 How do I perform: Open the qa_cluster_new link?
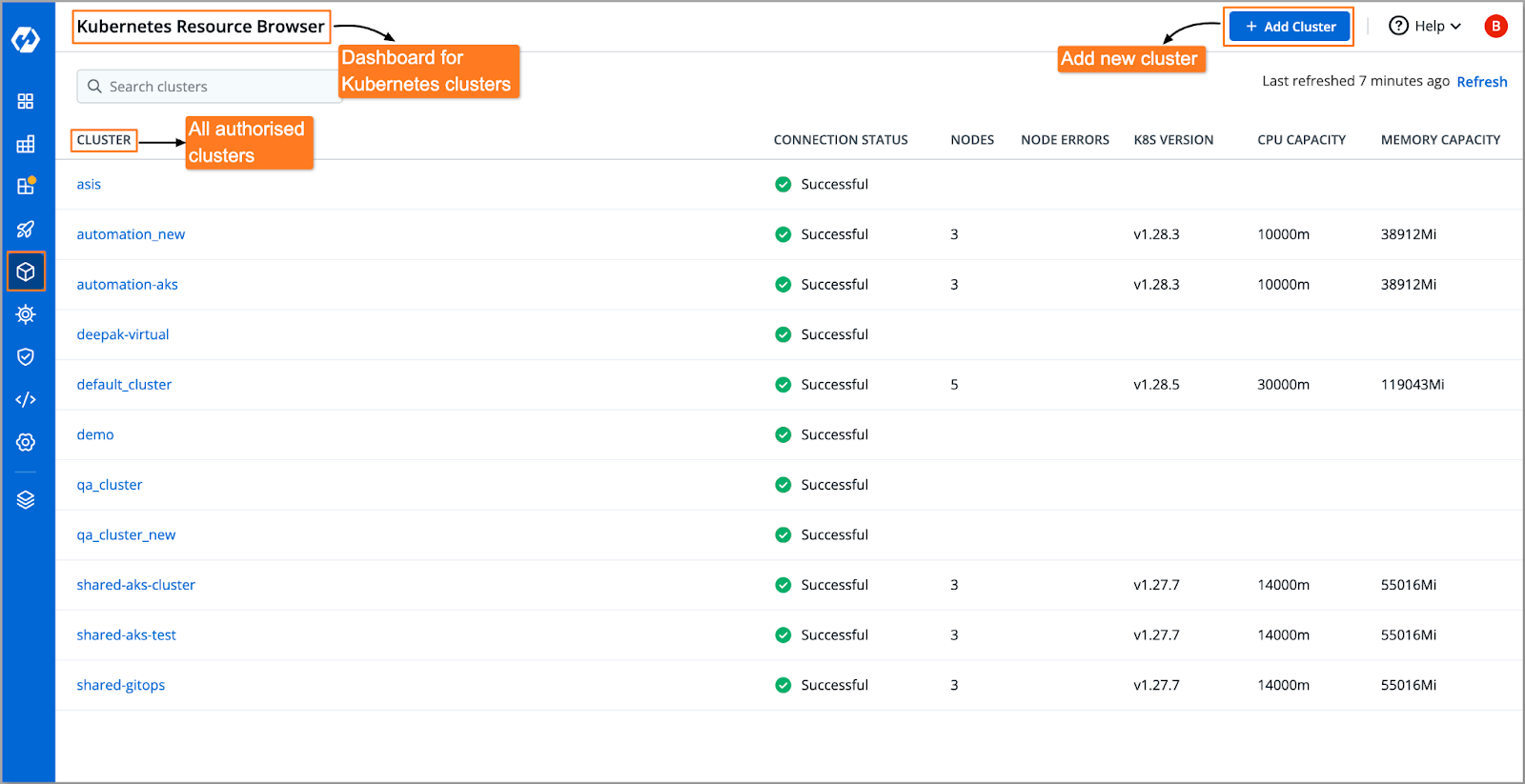point(126,535)
